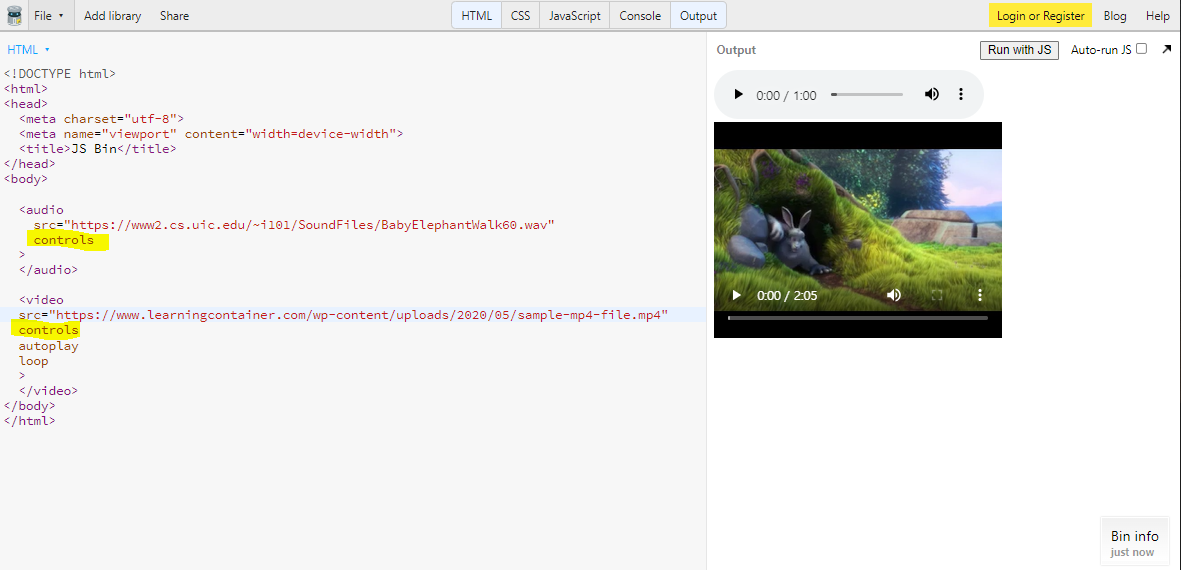Click the meta viewport line
The image size is (1181, 570).
coord(211,133)
